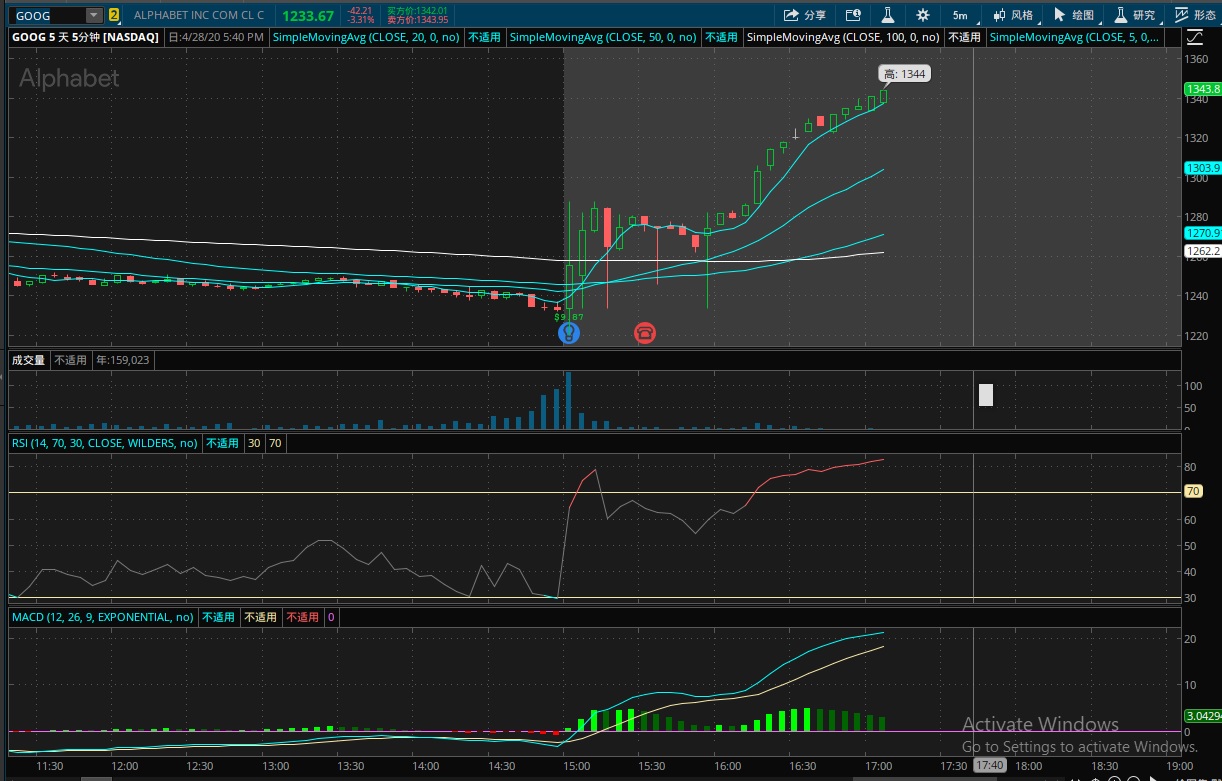Screen dimensions: 1222x781
Task: Click the 1262.2 white axis price label
Action: (x=1202, y=251)
